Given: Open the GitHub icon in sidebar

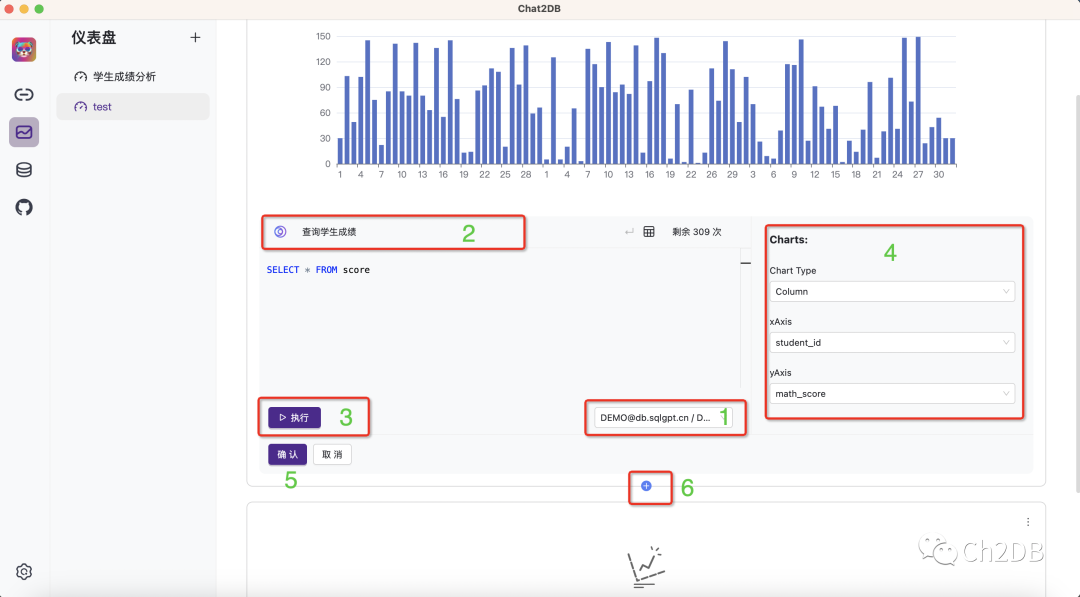Looking at the screenshot, I should [24, 207].
